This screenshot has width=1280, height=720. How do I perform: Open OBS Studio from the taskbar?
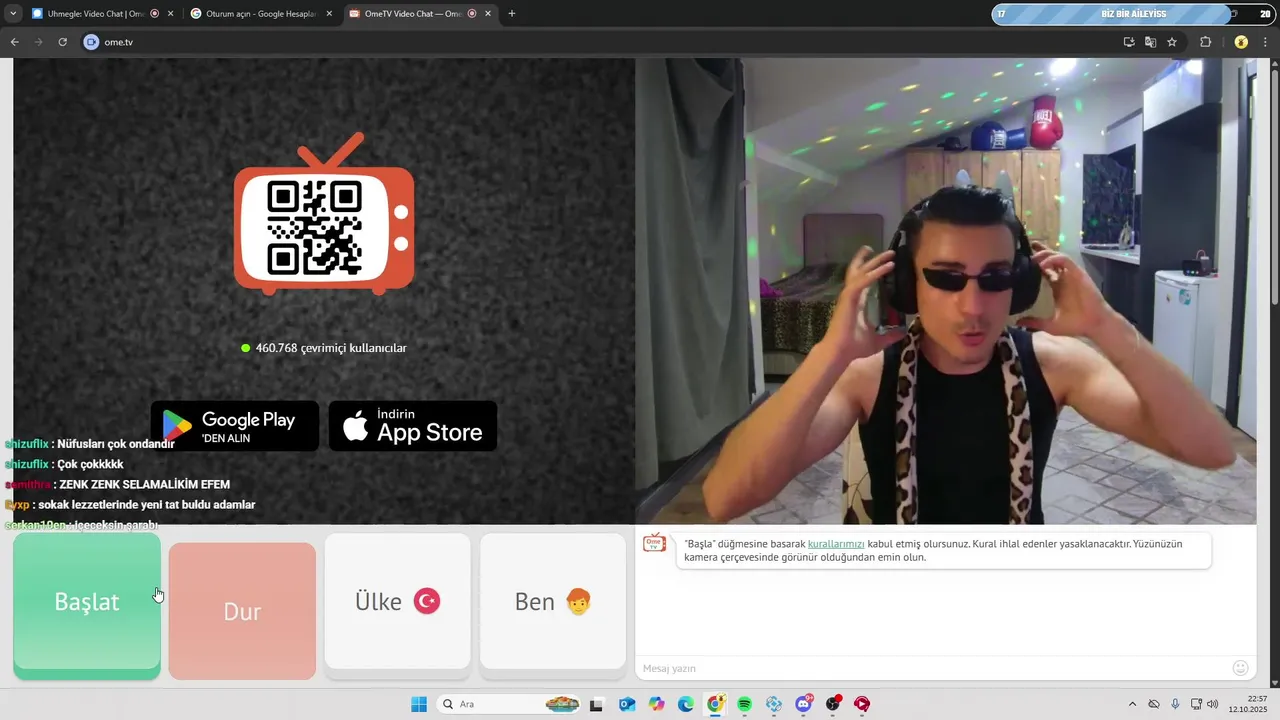[833, 704]
